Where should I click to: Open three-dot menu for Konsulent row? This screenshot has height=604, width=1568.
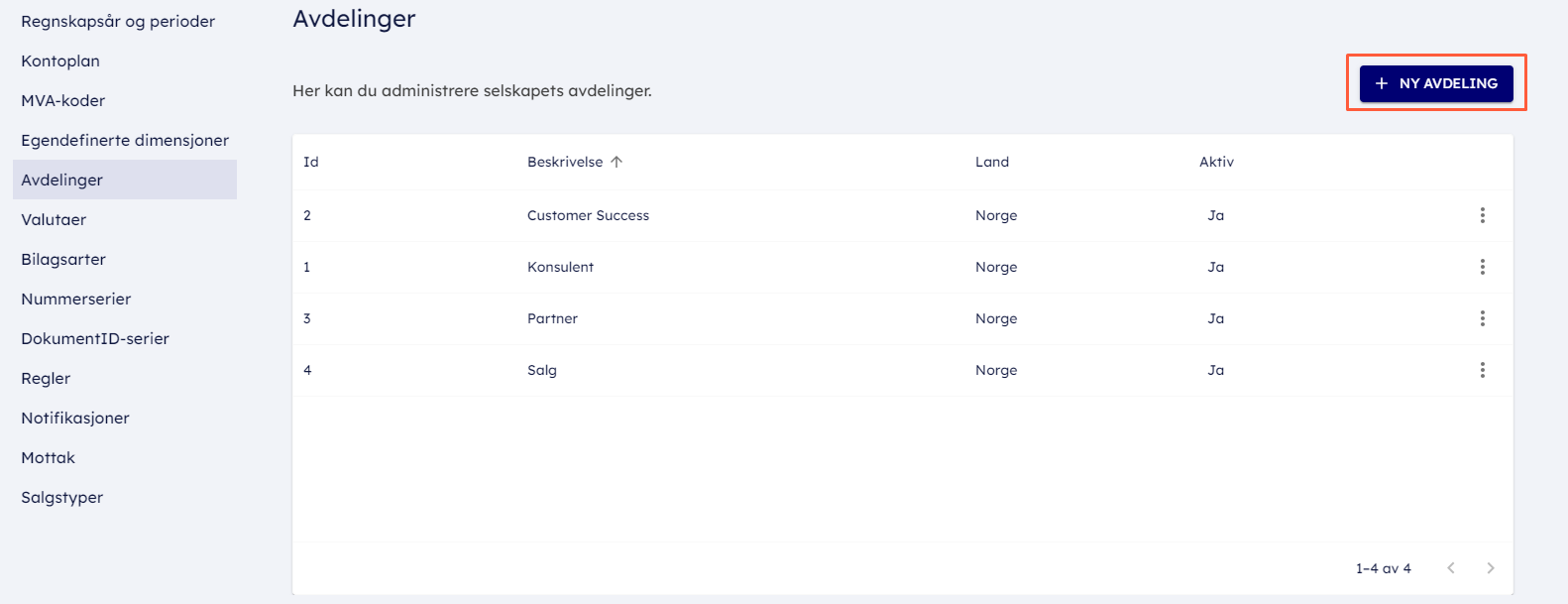click(x=1482, y=267)
